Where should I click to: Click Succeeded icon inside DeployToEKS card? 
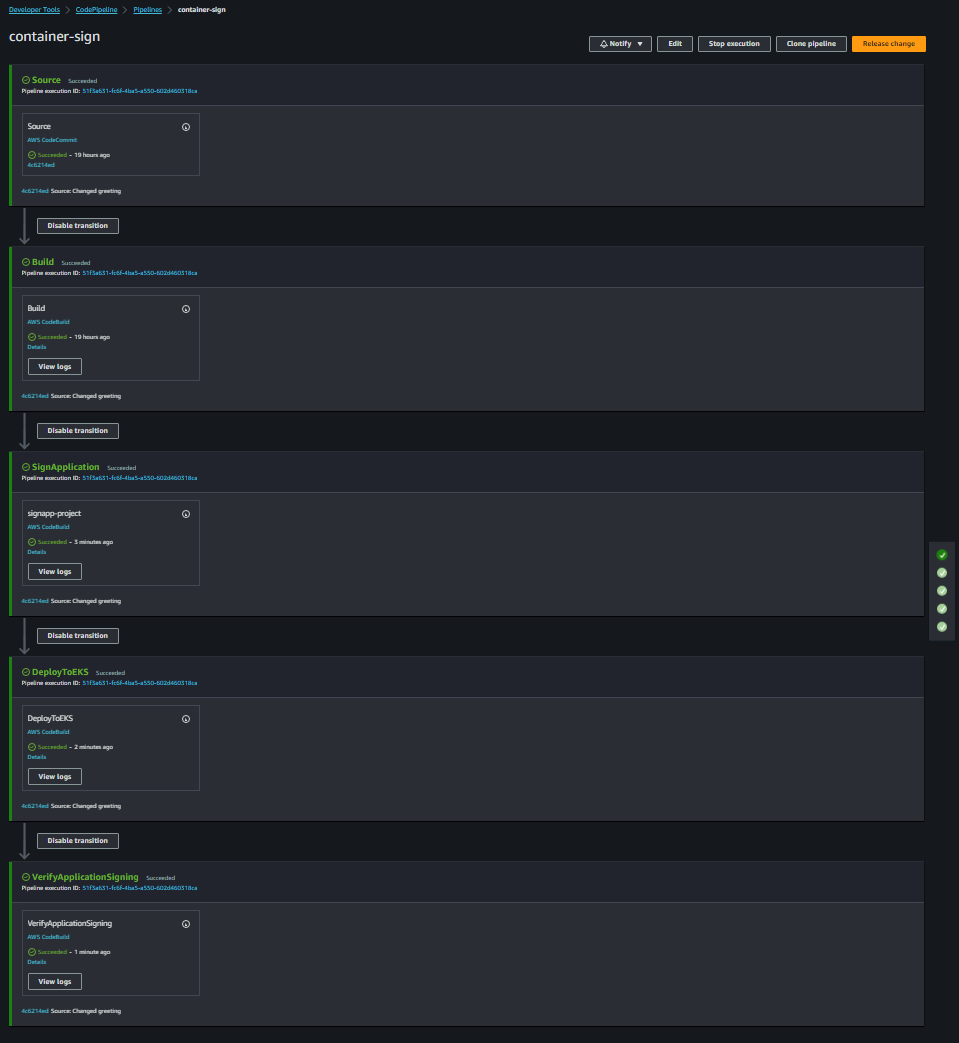(x=31, y=746)
